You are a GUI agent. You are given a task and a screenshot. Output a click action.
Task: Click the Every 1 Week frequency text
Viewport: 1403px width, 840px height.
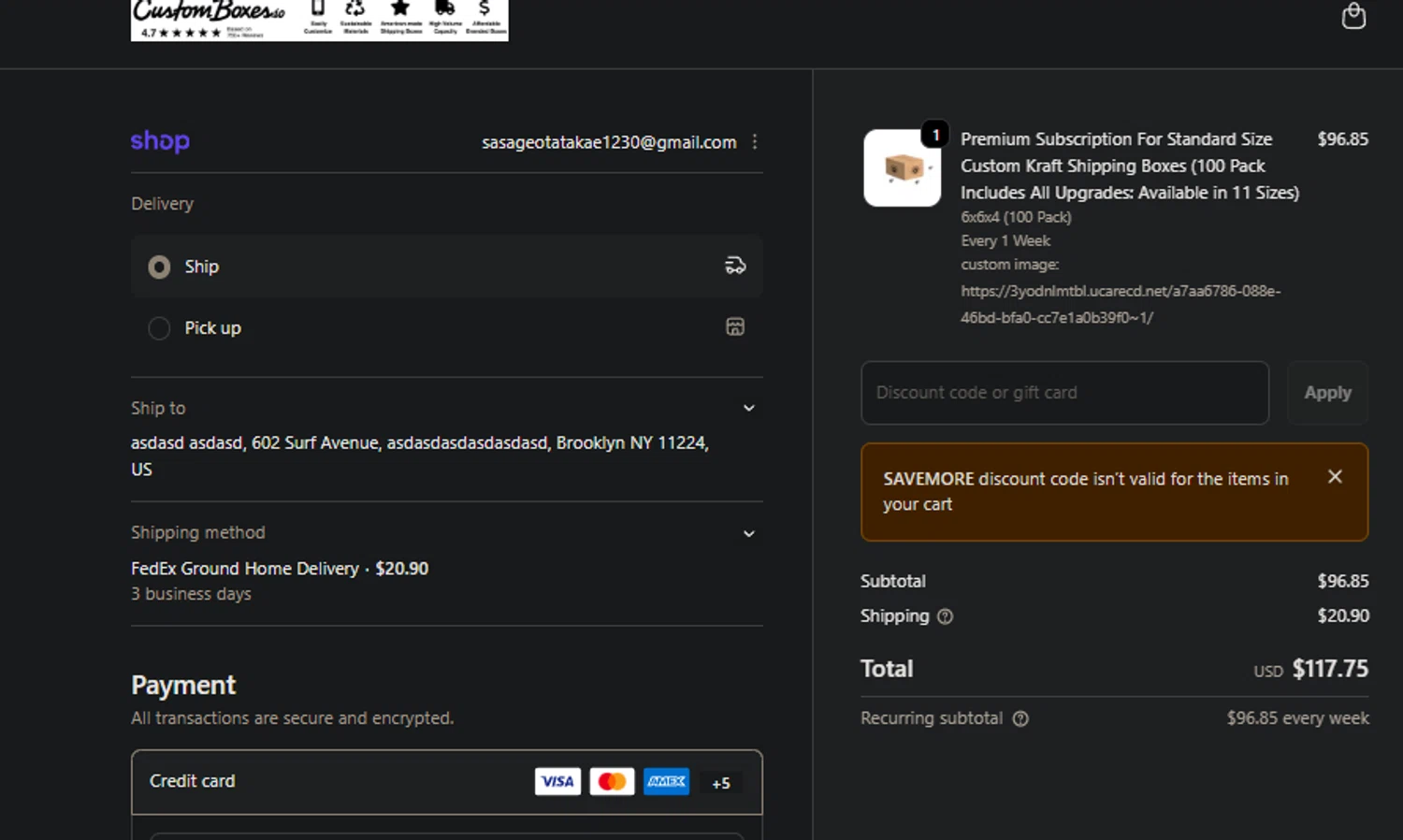point(1005,240)
